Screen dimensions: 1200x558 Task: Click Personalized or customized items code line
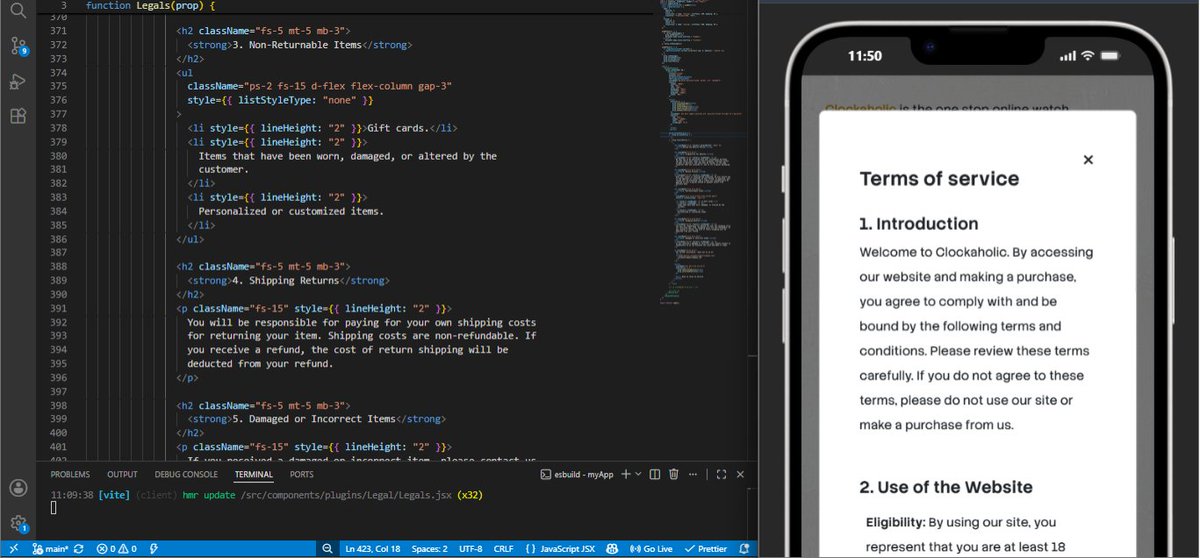pyautogui.click(x=291, y=211)
